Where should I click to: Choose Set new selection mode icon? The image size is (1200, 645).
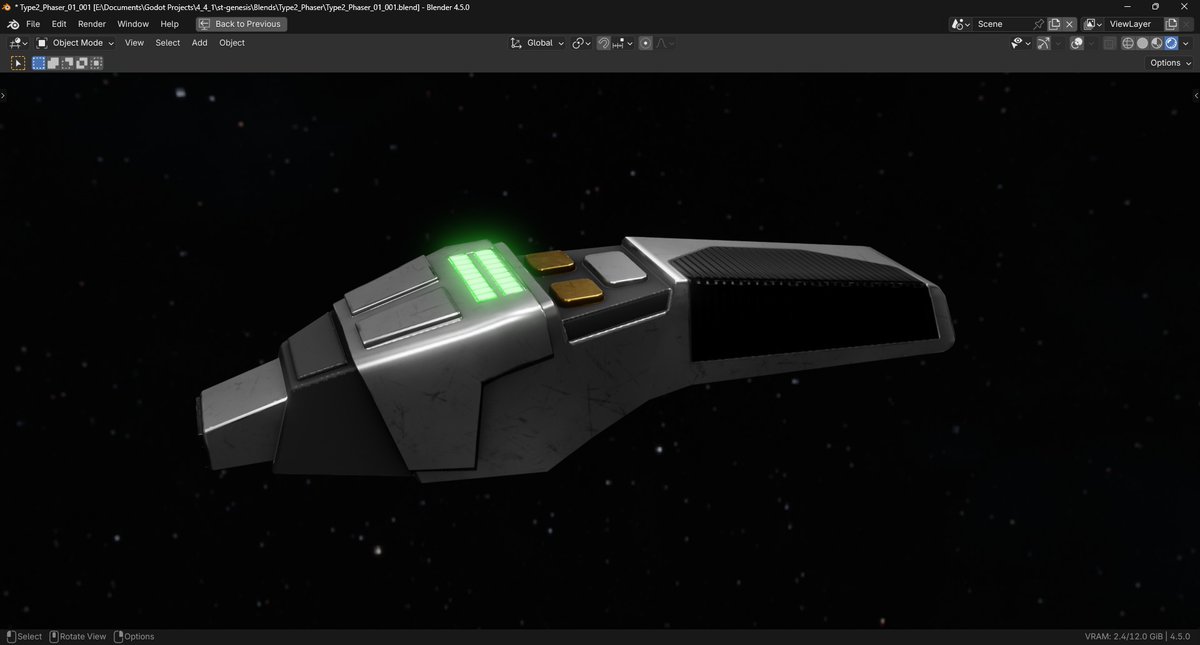coord(39,63)
